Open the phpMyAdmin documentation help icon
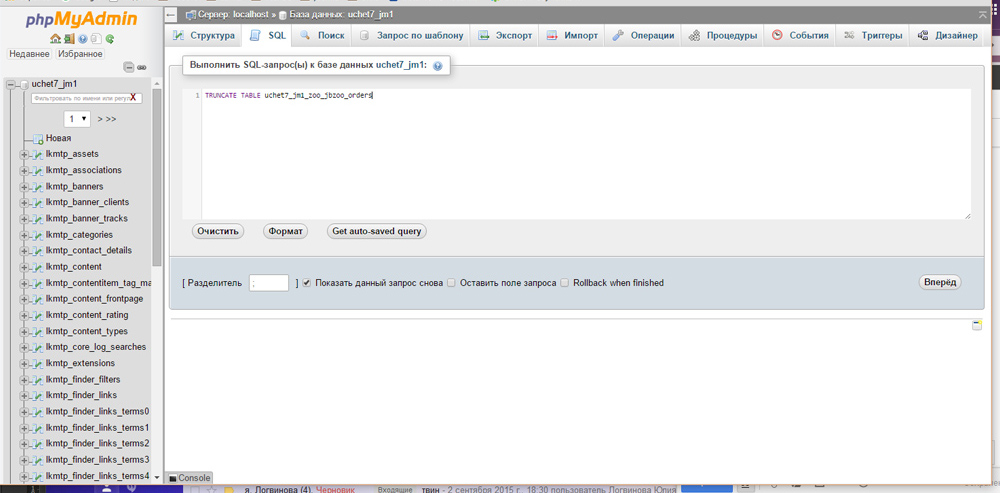 (83, 39)
